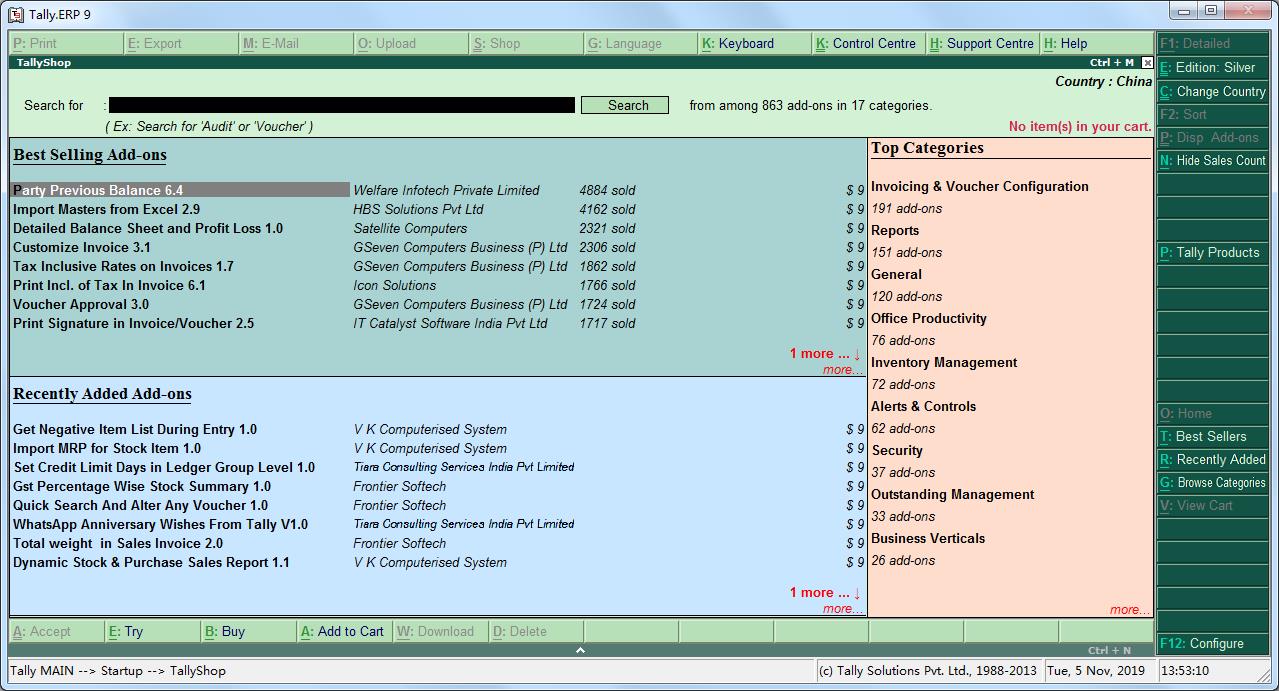Show more Top Categories
The image size is (1279, 691).
[x=1129, y=610]
